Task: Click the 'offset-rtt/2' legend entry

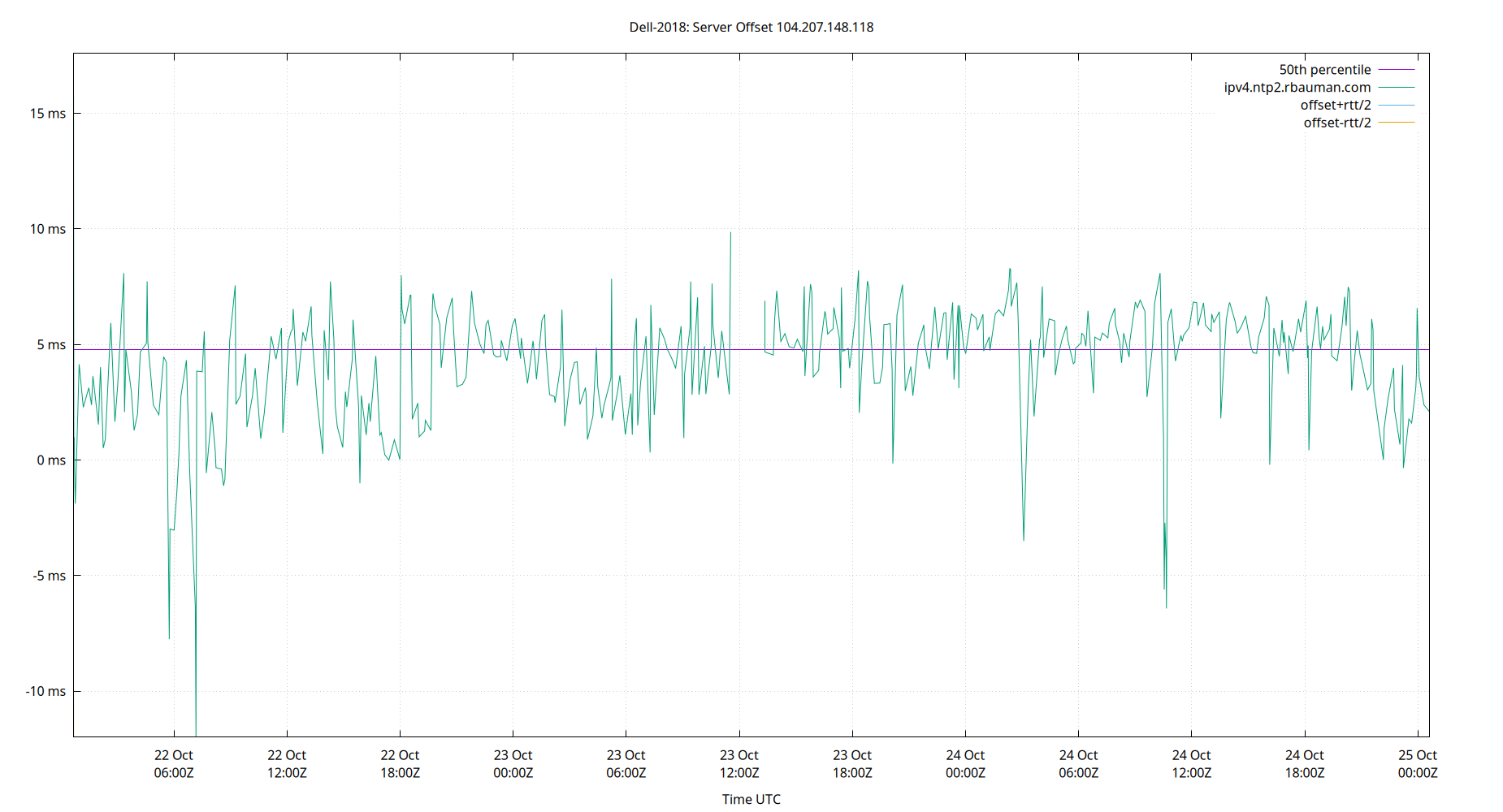Action: point(1337,123)
